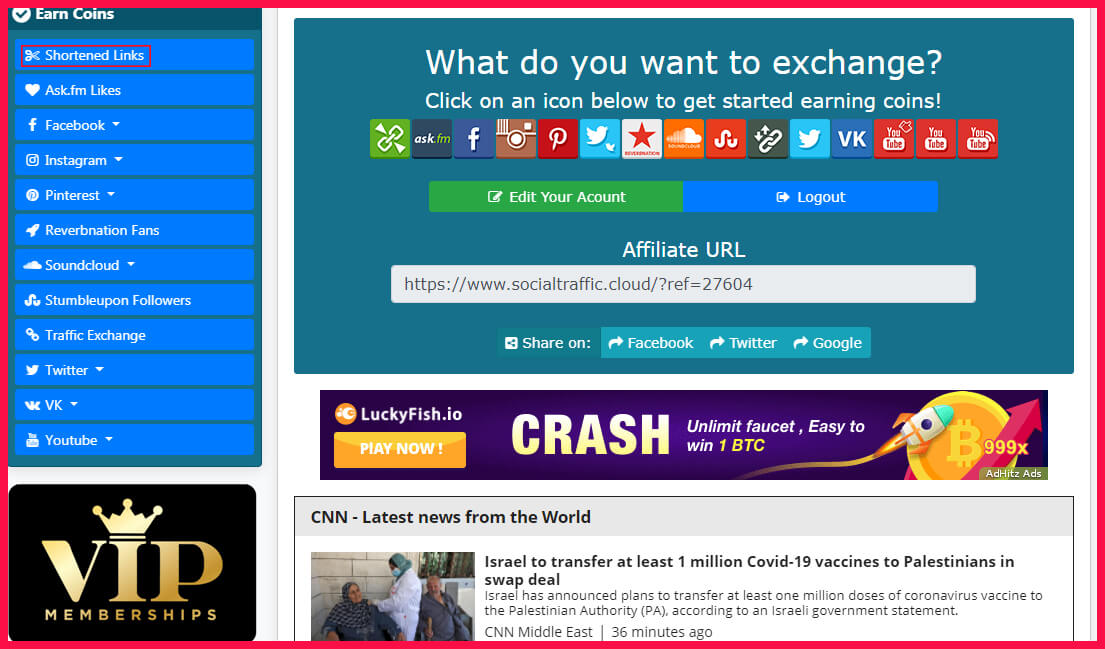The width and height of the screenshot is (1105, 649).
Task: Click the 'CNN Middle East' source text
Action: pos(538,632)
